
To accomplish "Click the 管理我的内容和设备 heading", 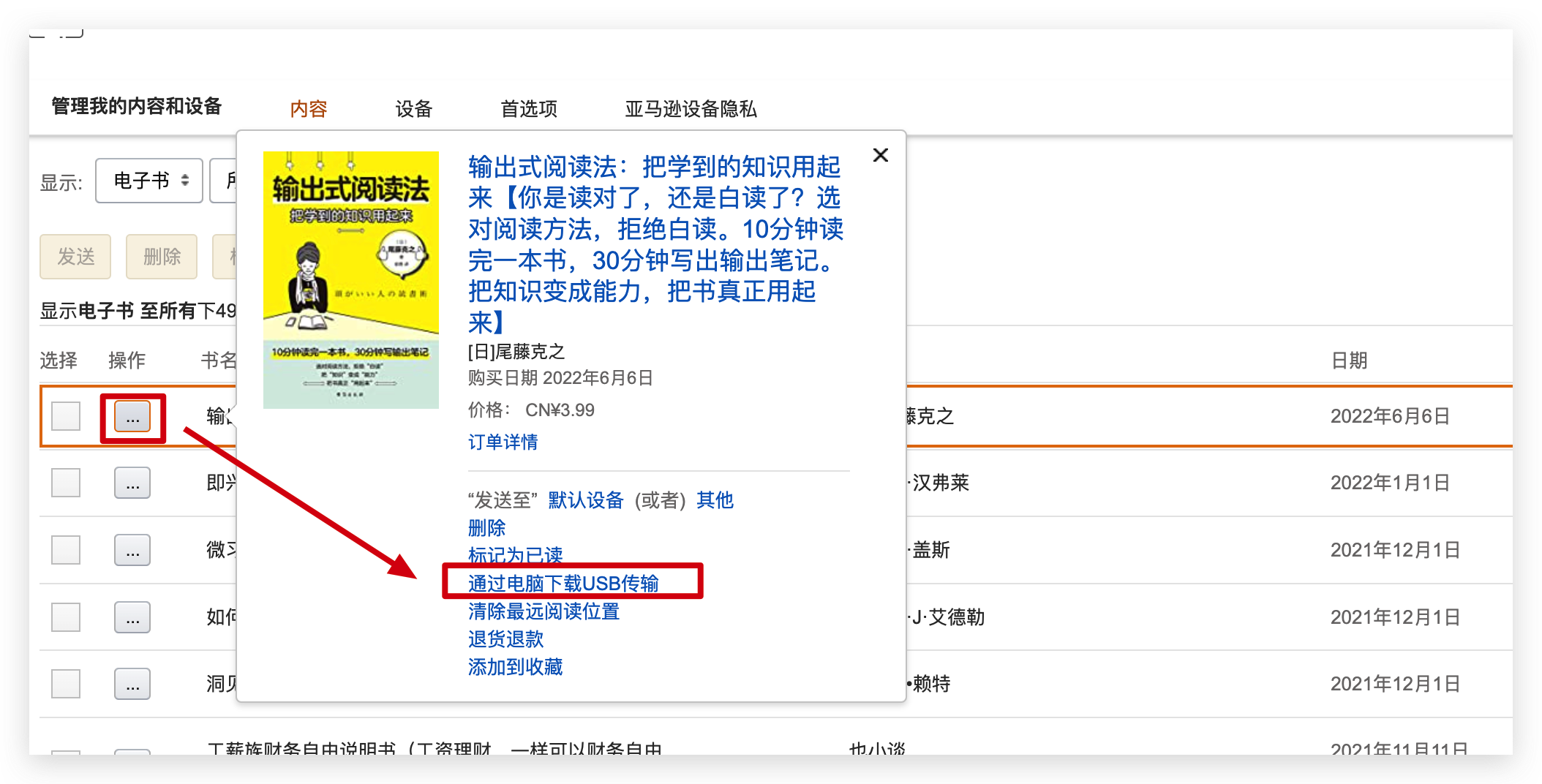I will pos(137,107).
